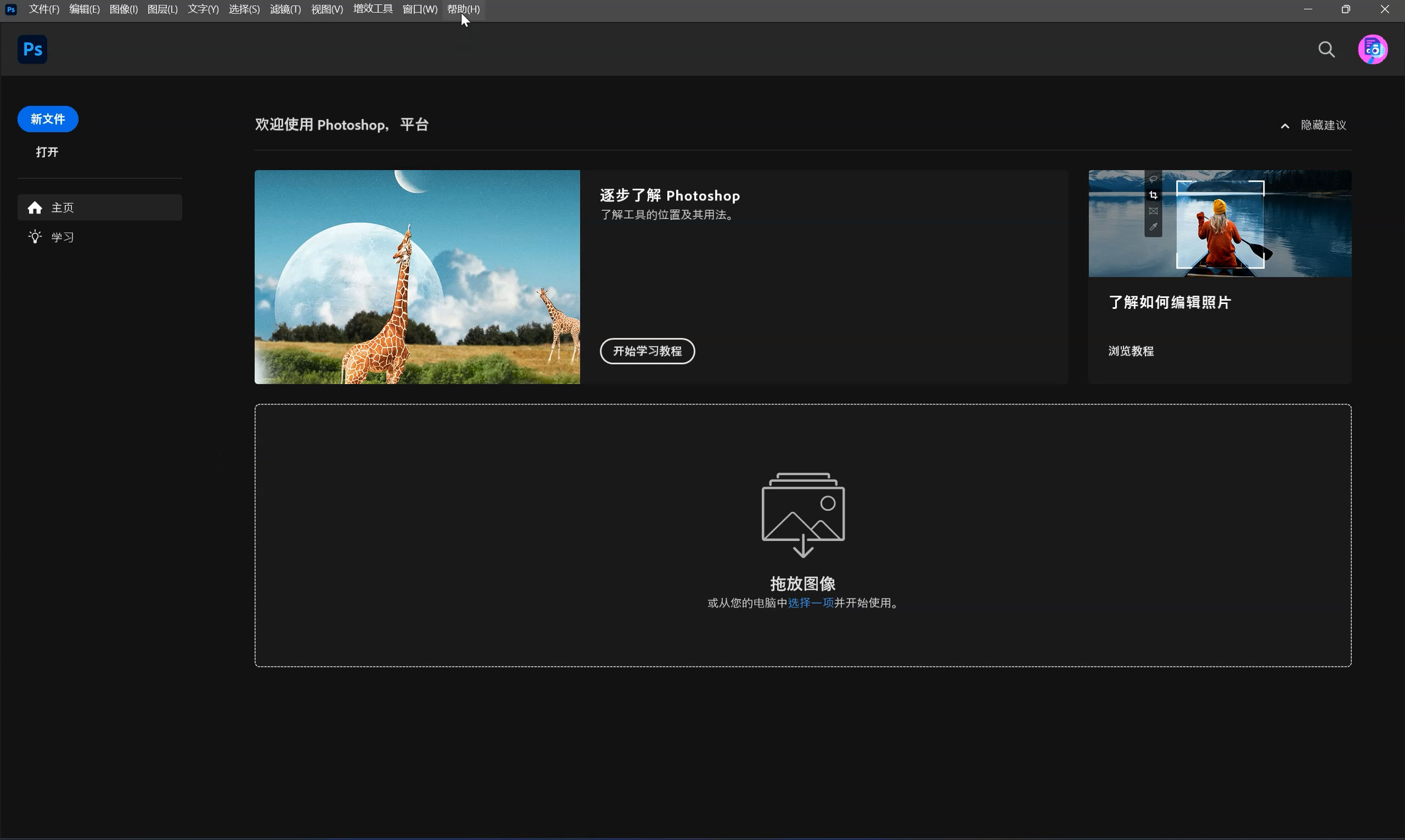Click the 选择一项 link
The width and height of the screenshot is (1405, 840).
[810, 603]
